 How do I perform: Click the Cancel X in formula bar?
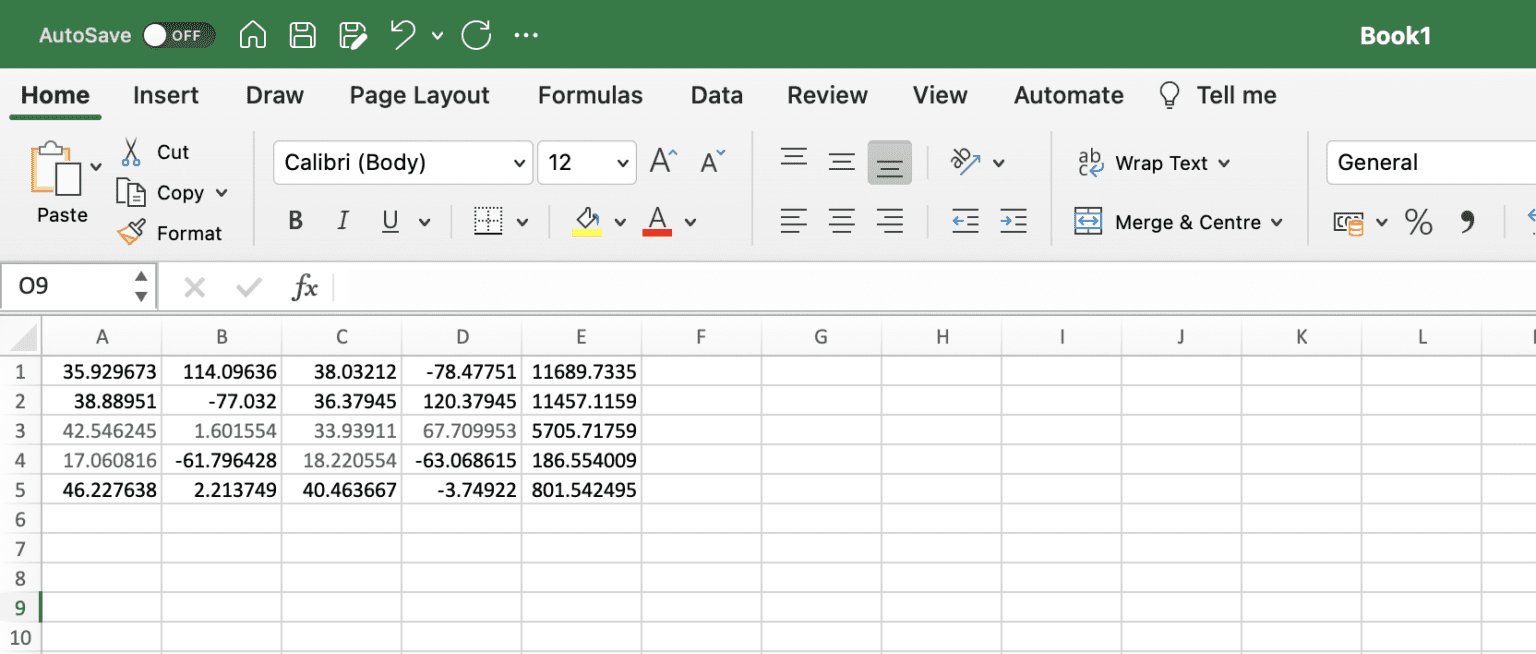click(195, 289)
